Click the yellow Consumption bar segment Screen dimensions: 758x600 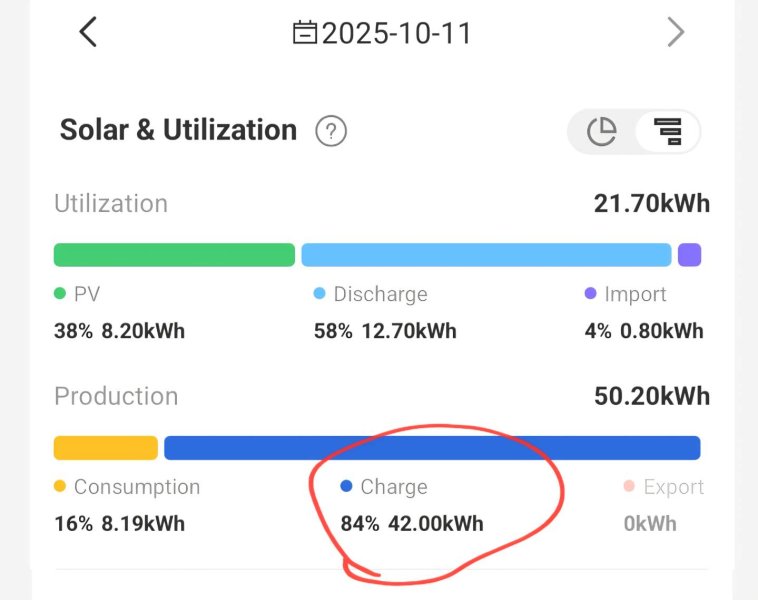[x=106, y=447]
